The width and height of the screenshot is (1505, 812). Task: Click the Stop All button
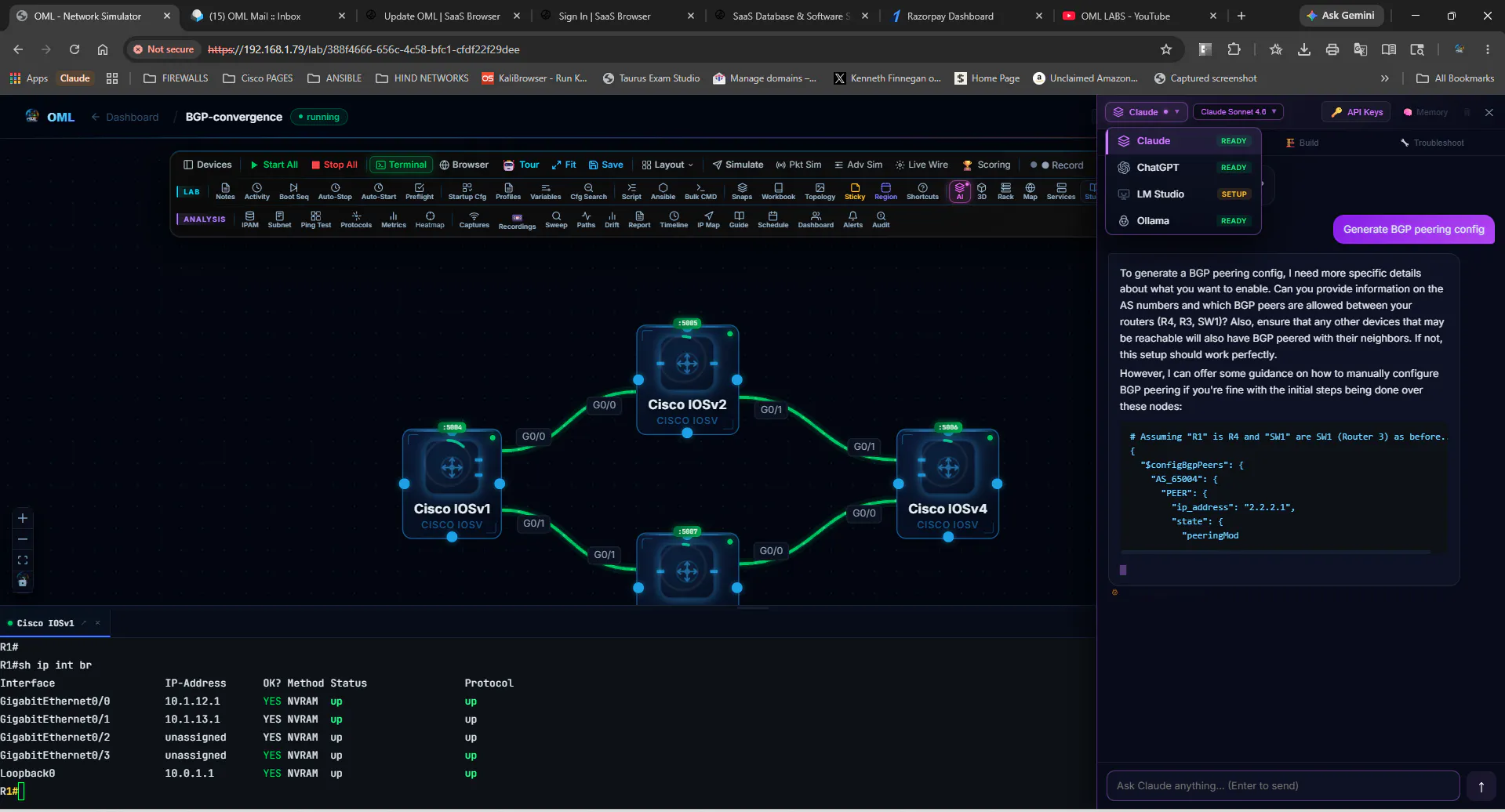(334, 165)
